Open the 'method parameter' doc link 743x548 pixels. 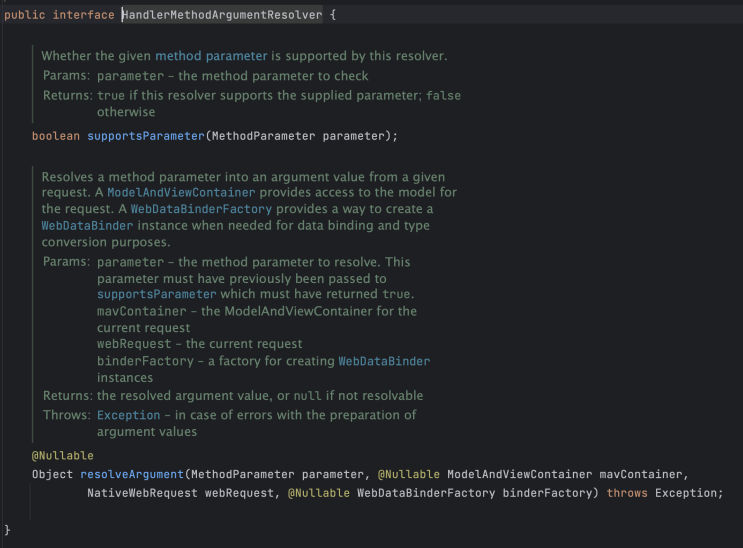[211, 56]
